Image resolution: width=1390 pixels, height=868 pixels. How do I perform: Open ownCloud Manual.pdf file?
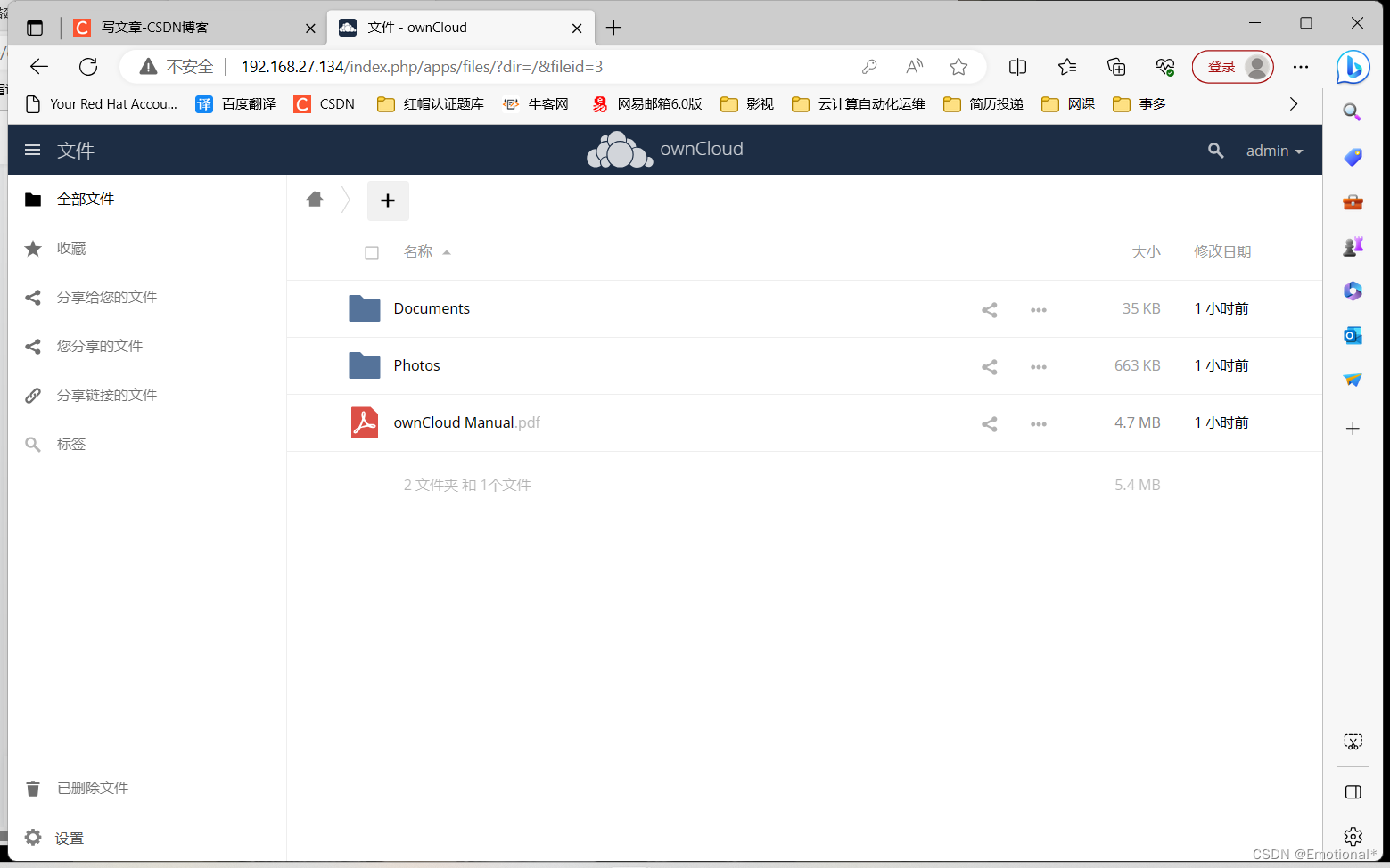466,422
